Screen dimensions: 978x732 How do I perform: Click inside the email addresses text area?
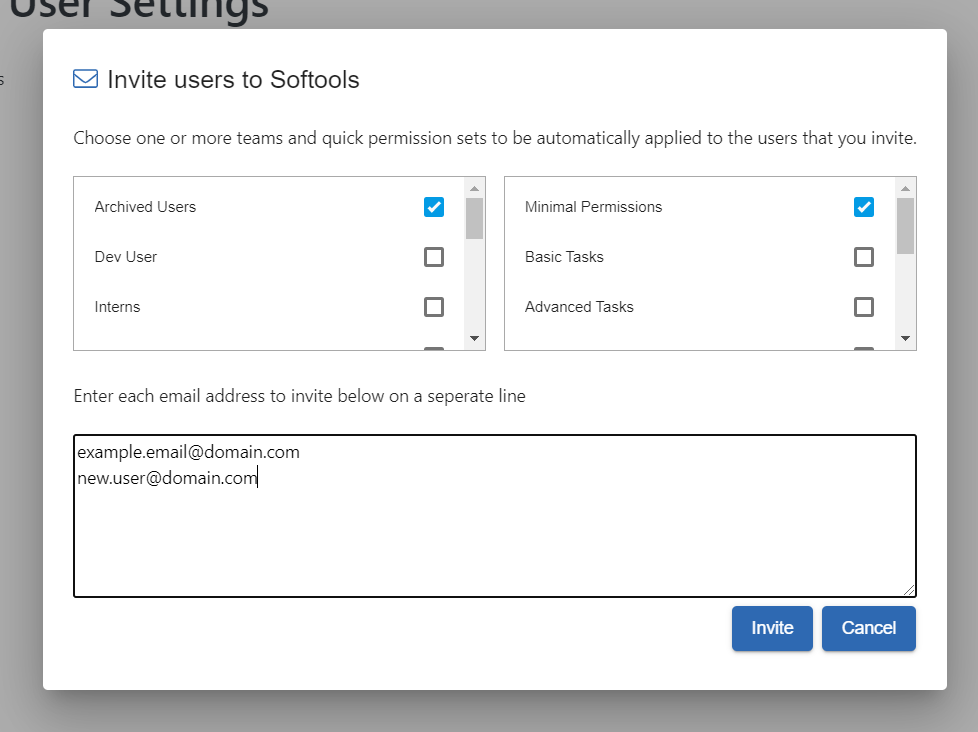[495, 516]
